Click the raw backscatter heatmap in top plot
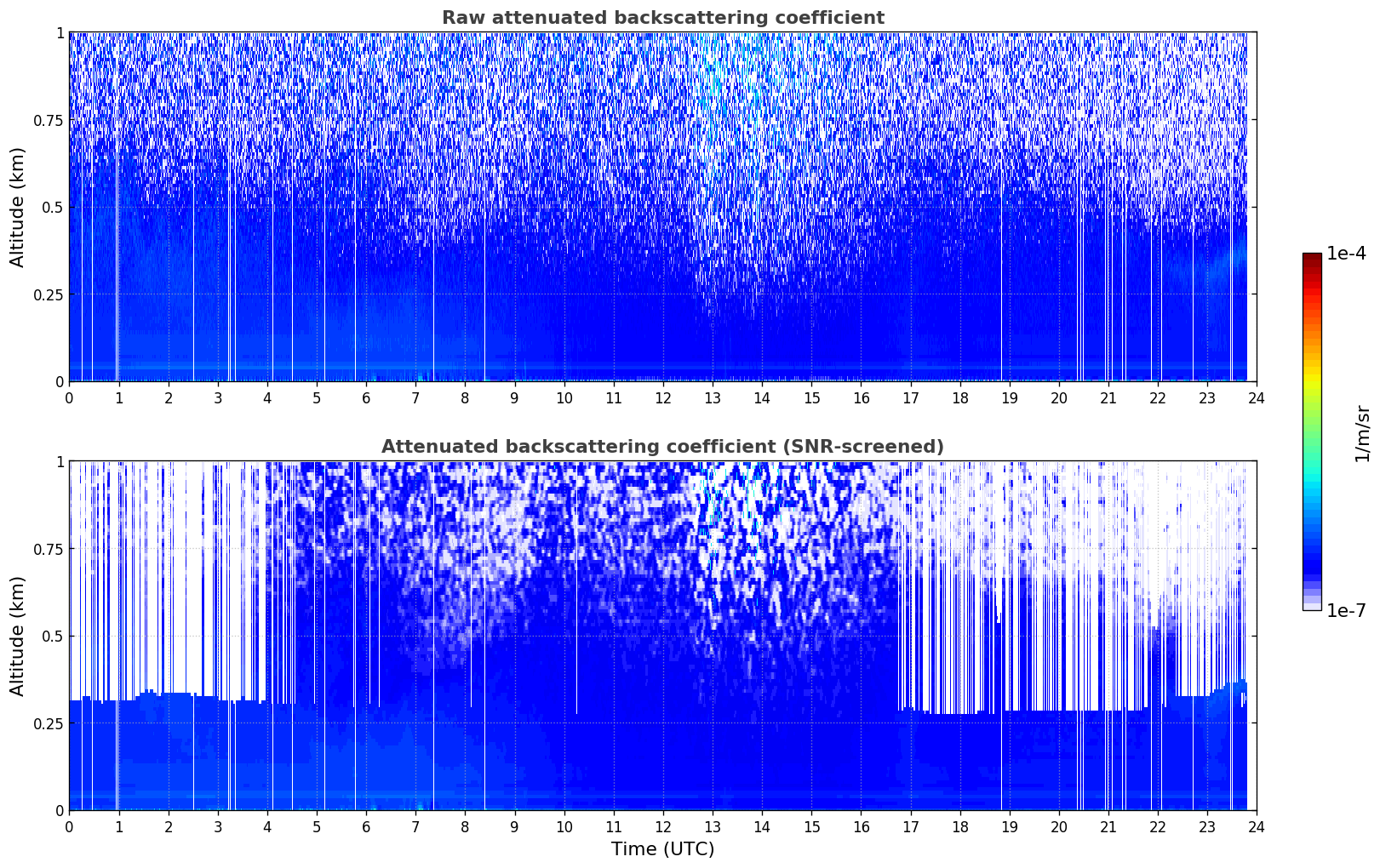The width and height of the screenshot is (1380, 868). [662, 207]
